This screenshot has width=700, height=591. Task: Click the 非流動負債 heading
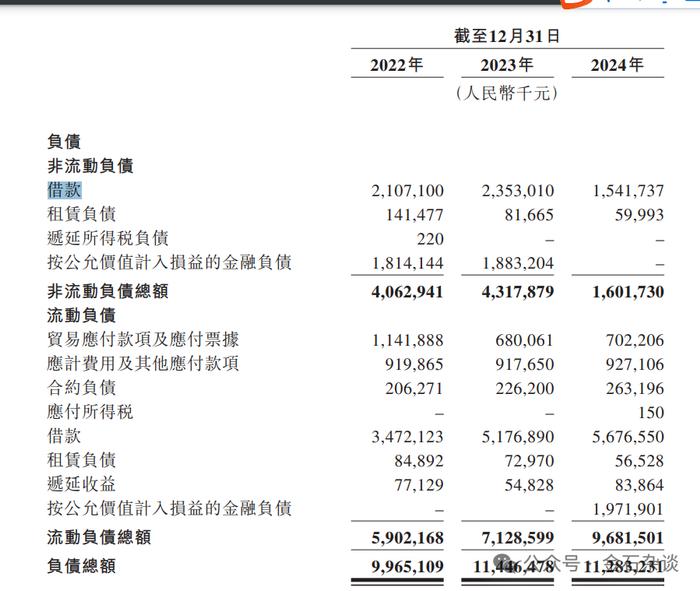pos(90,166)
